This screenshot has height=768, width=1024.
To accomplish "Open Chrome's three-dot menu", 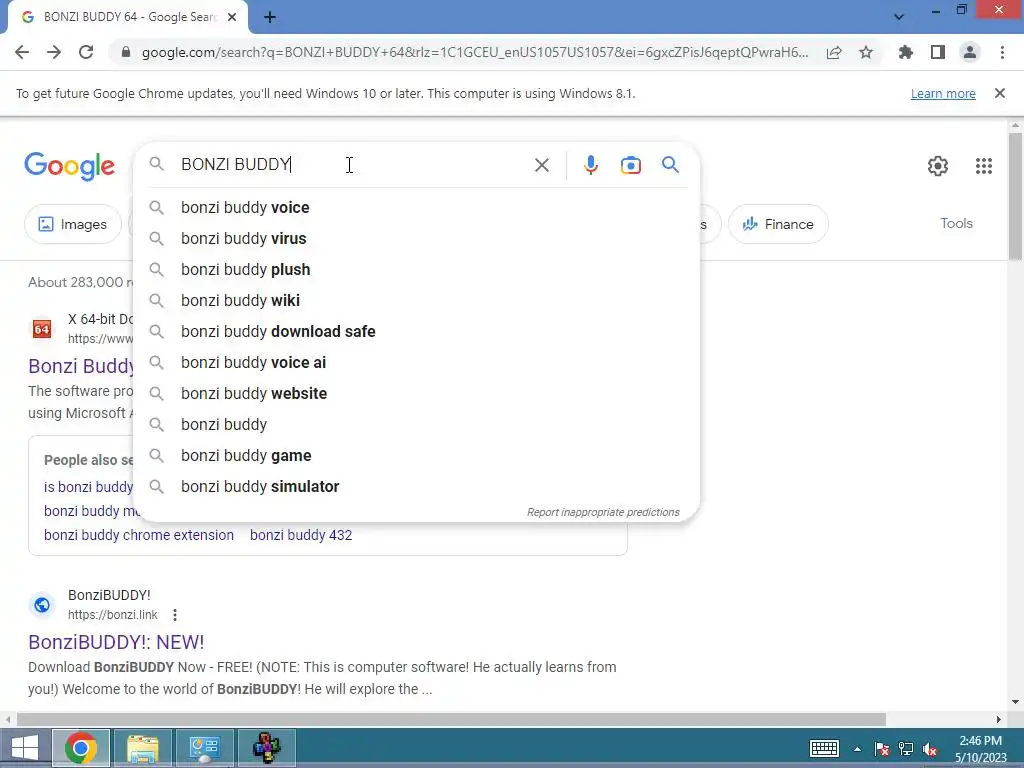I will click(1002, 52).
